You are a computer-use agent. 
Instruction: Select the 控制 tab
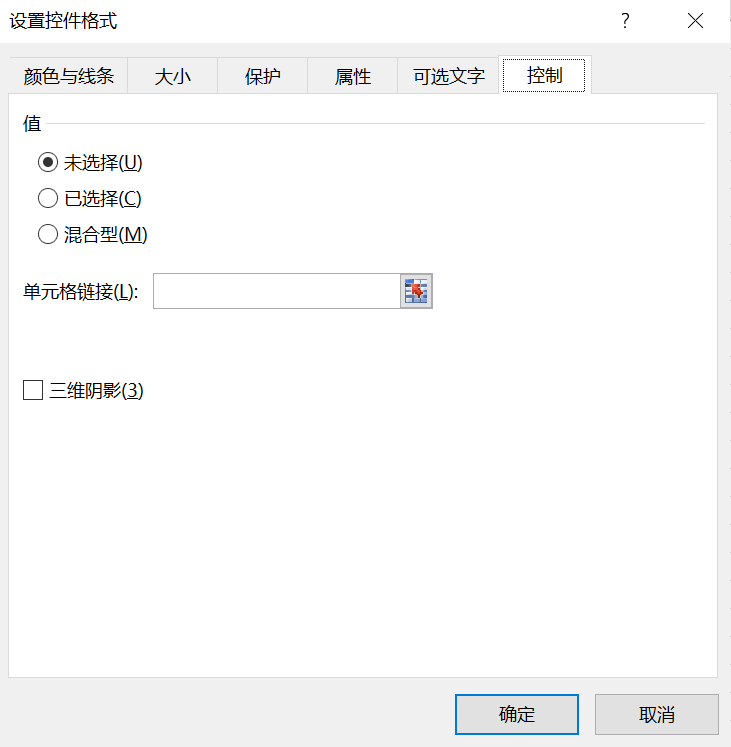point(545,75)
